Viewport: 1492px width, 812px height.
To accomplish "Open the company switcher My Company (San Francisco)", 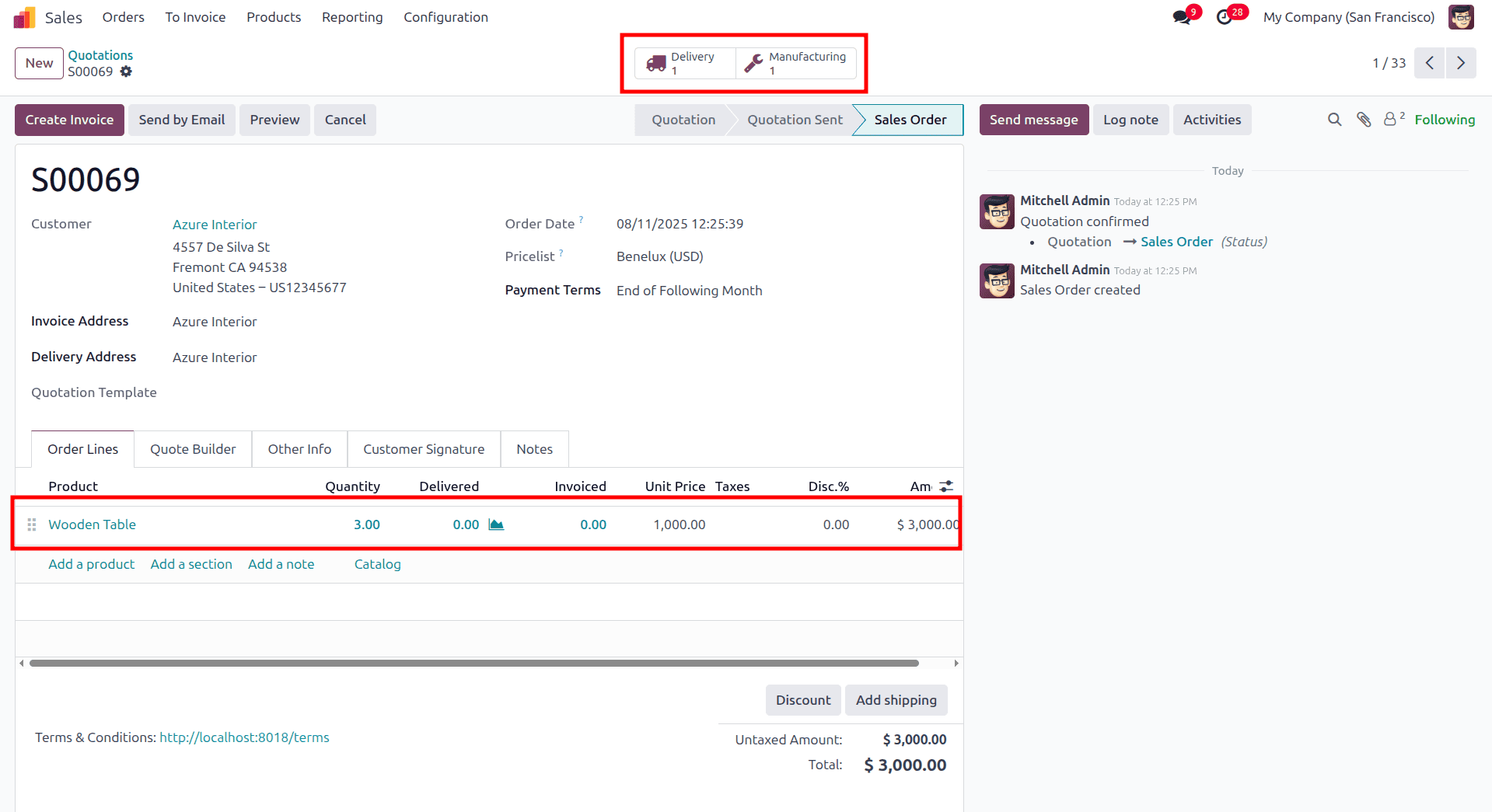I will tap(1349, 17).
